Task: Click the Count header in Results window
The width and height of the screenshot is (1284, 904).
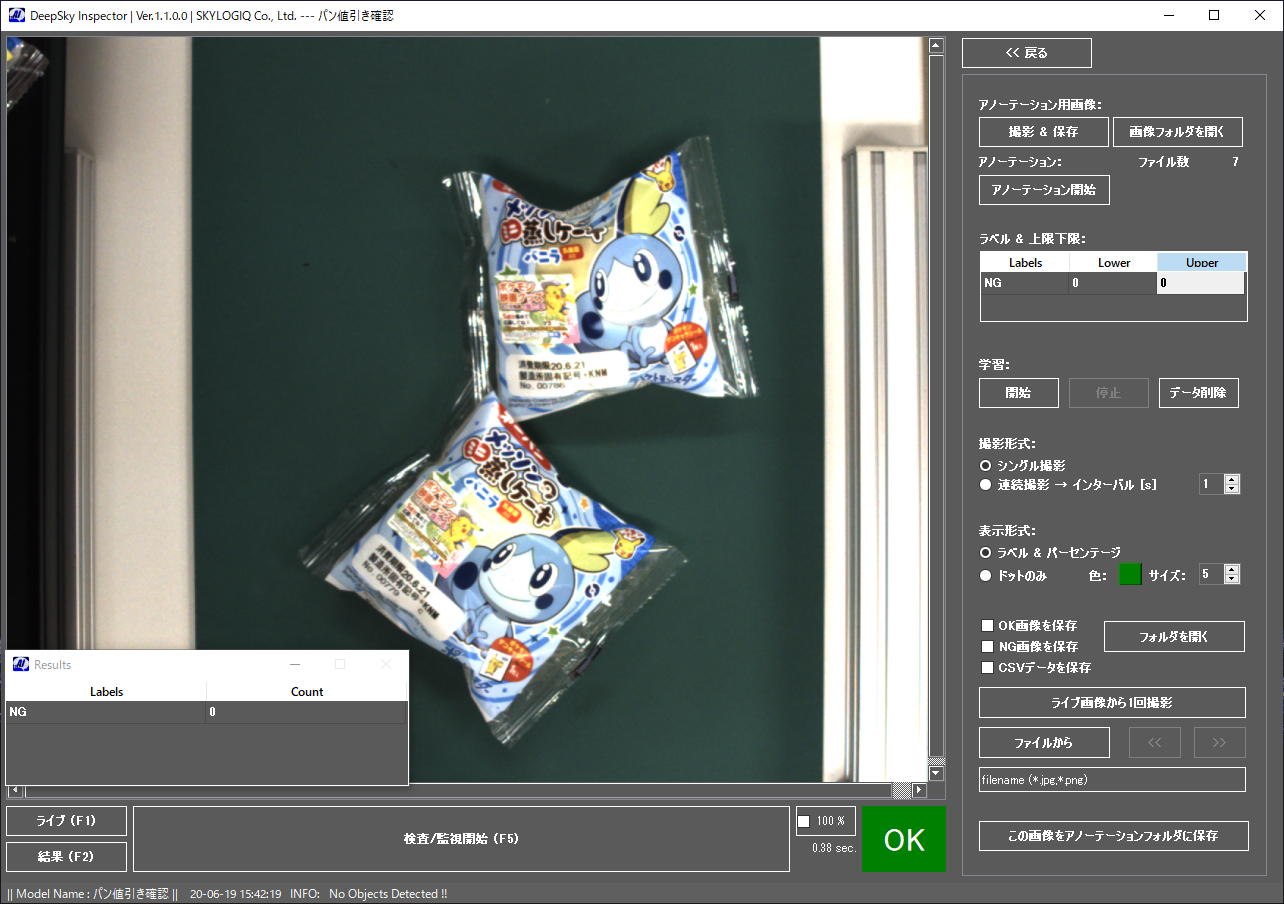Action: (x=307, y=692)
